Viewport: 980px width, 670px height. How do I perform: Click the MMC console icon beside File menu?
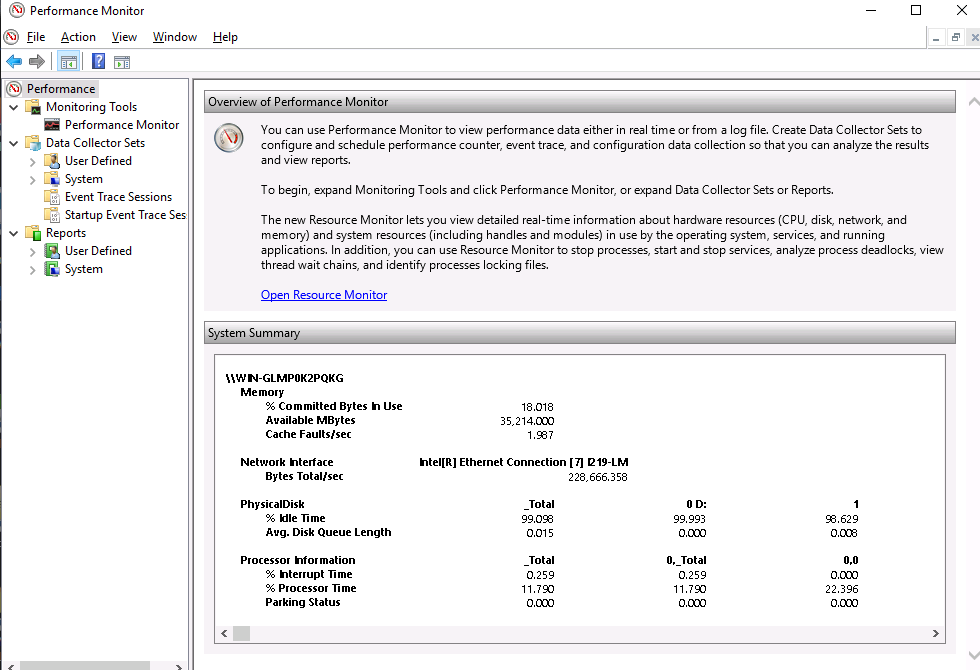click(x=11, y=37)
